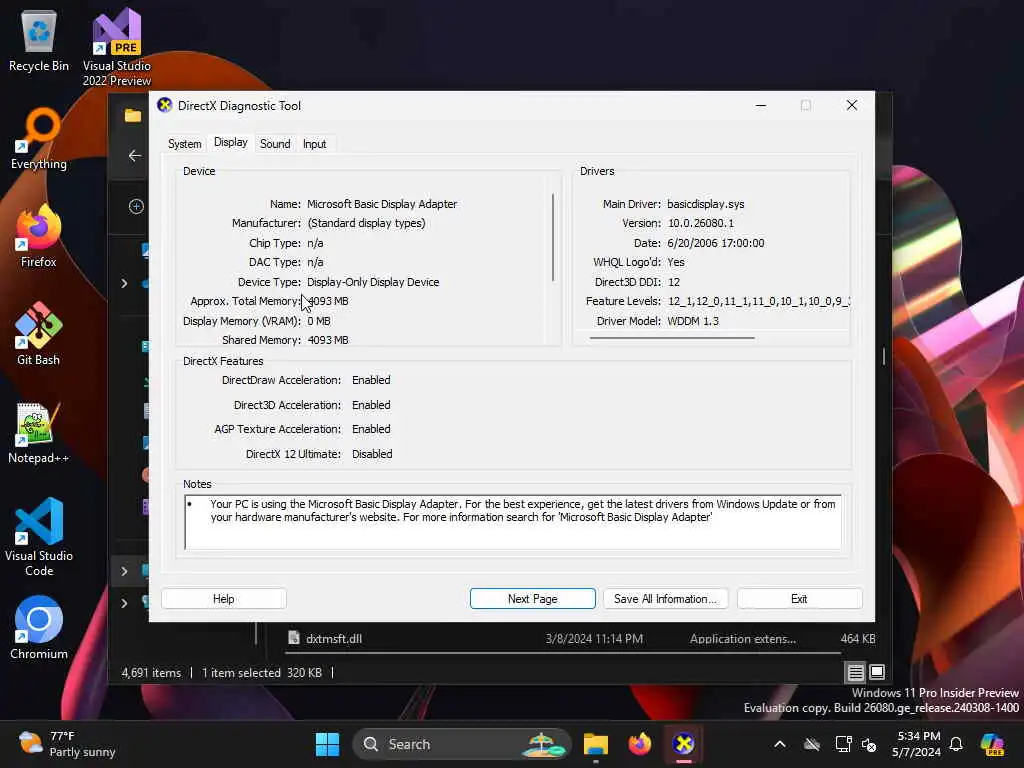
Task: Open Firefox from the taskbar
Action: [640, 744]
